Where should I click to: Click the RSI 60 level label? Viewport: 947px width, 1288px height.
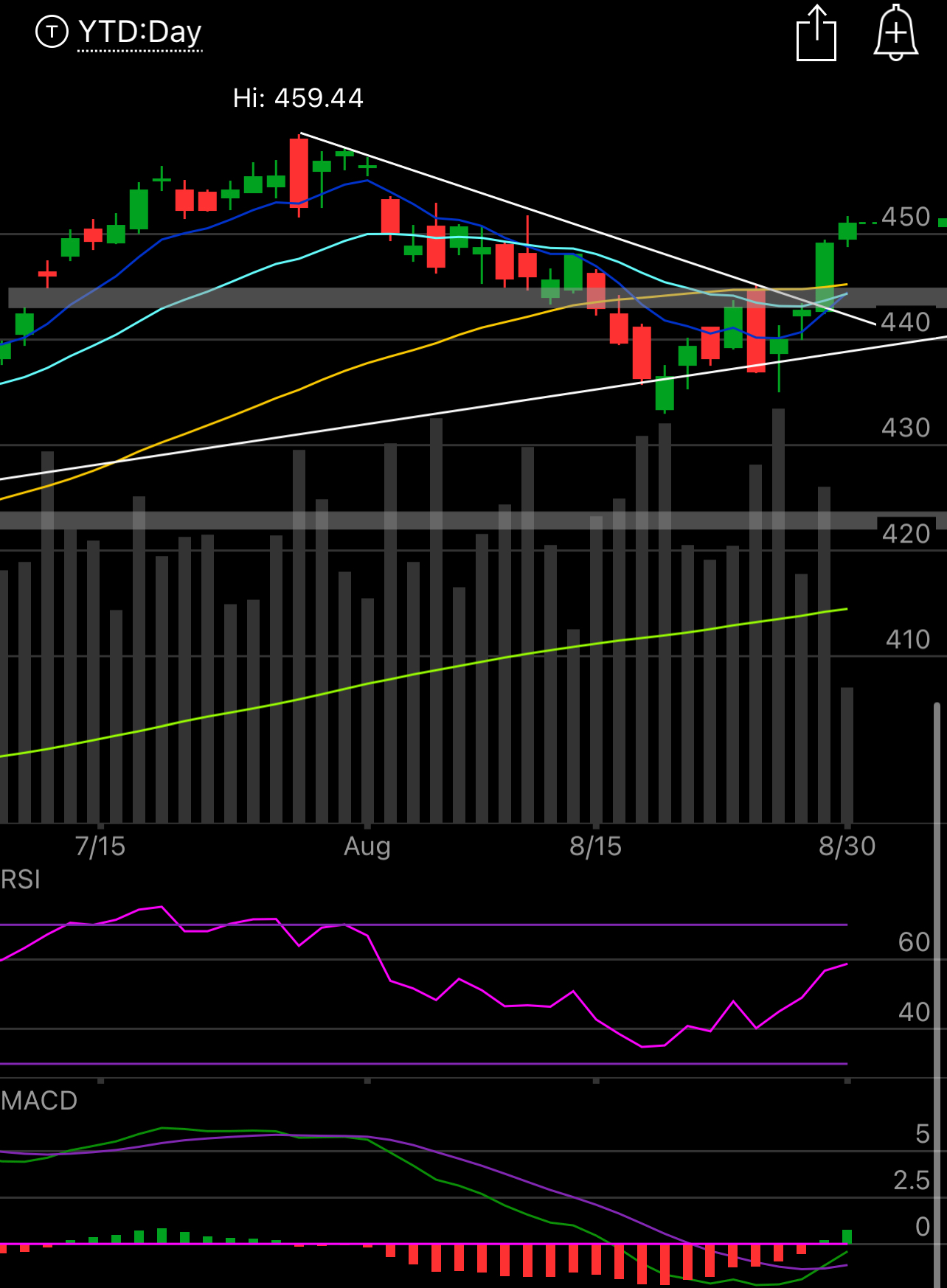[x=915, y=942]
